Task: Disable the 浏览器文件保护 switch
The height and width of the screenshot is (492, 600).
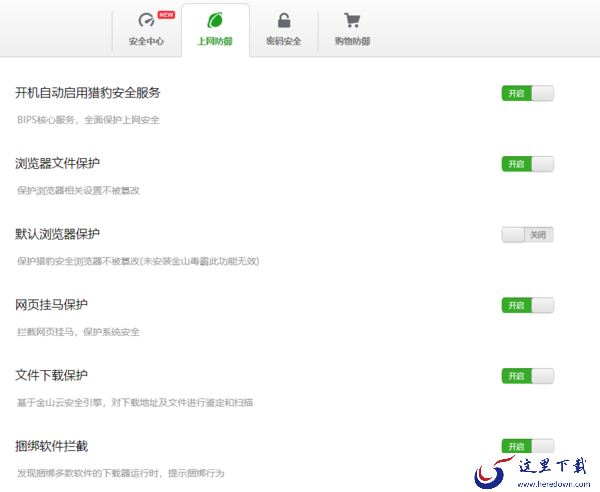Action: click(x=528, y=164)
